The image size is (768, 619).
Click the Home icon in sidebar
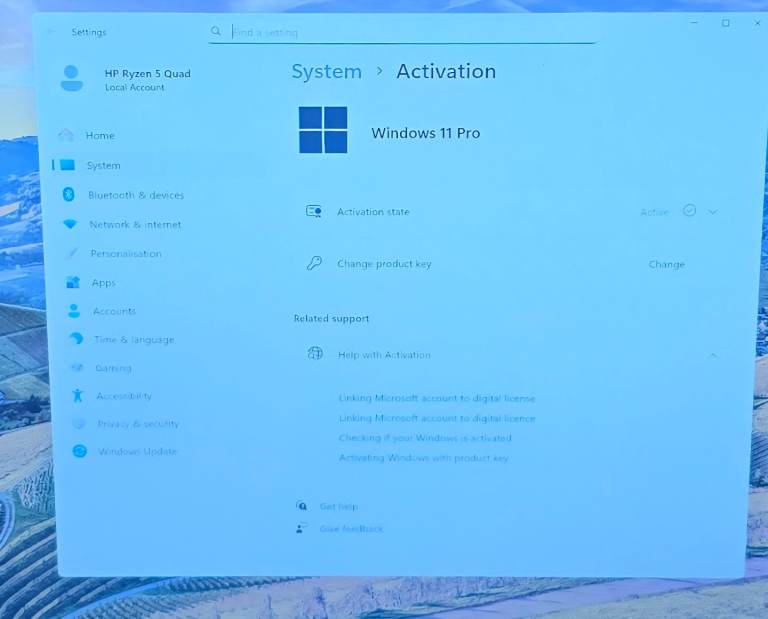pos(66,135)
